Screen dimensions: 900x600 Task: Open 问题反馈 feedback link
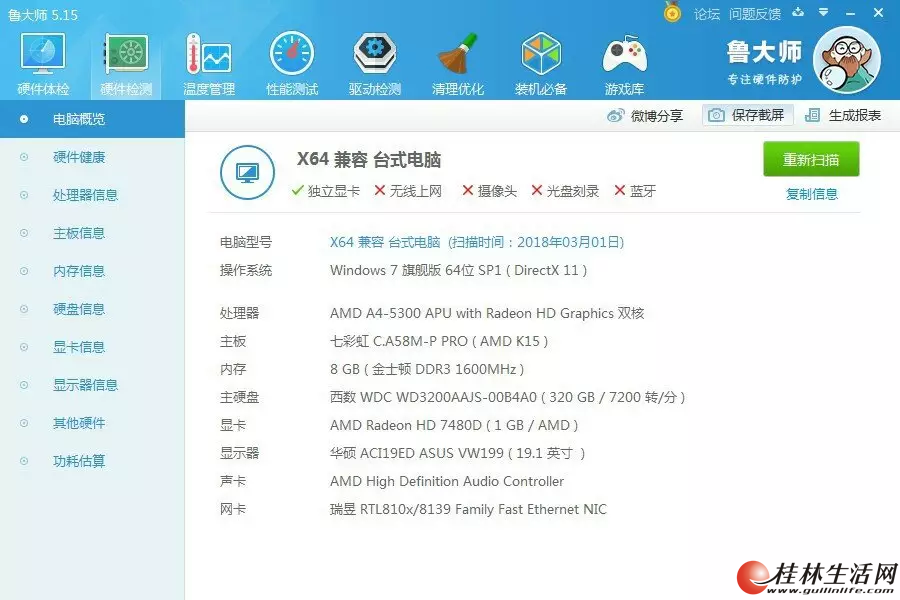755,14
